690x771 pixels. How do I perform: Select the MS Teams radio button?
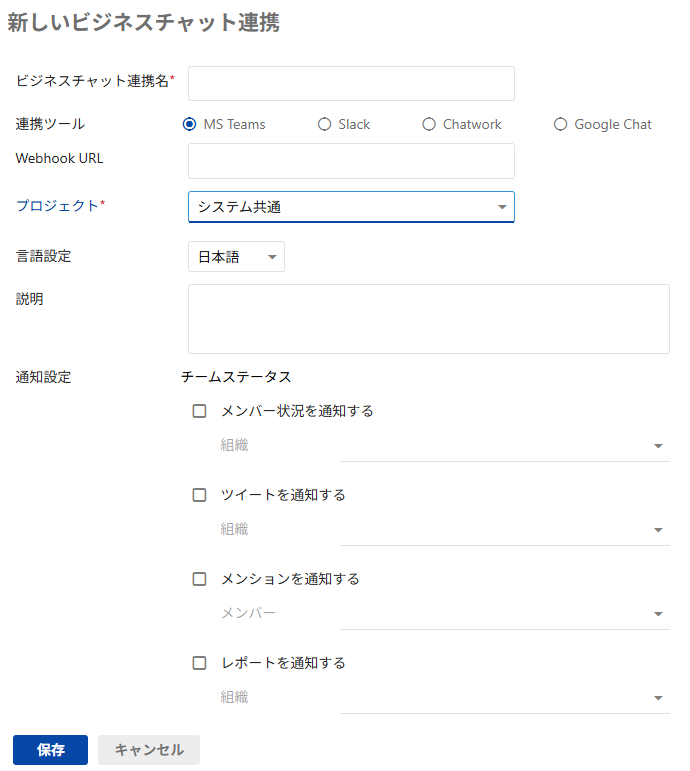pyautogui.click(x=189, y=124)
